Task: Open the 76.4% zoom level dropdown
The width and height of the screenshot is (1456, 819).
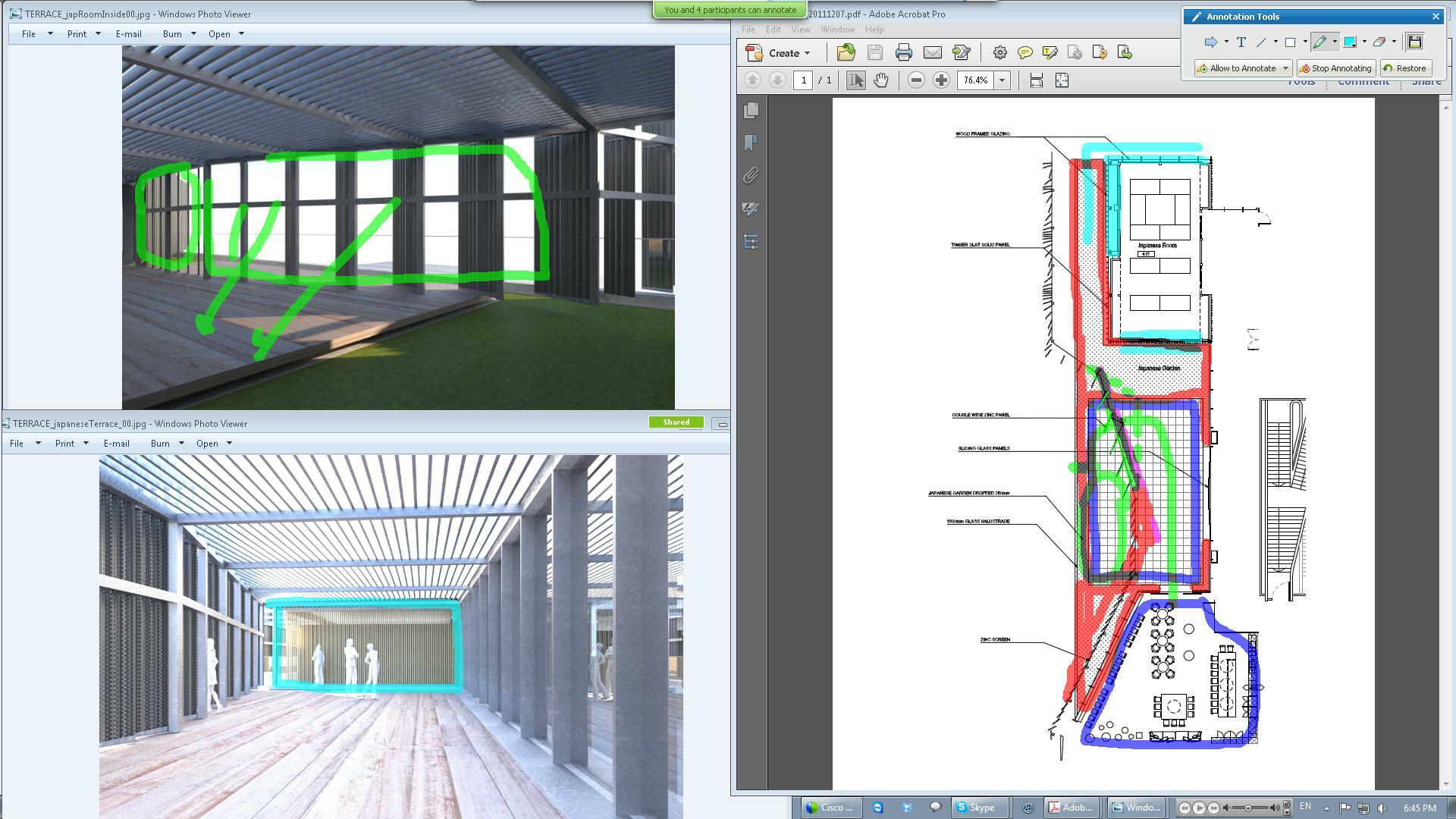Action: pyautogui.click(x=1002, y=80)
